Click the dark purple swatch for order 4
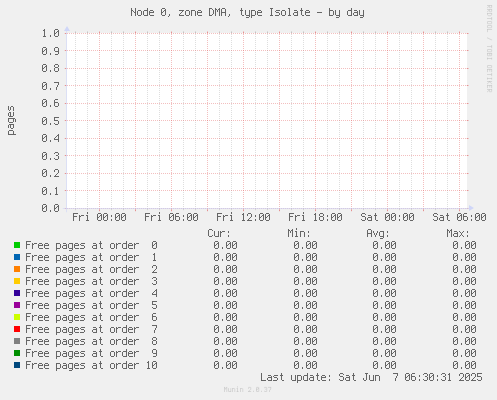This screenshot has height=400, width=497. click(17, 293)
